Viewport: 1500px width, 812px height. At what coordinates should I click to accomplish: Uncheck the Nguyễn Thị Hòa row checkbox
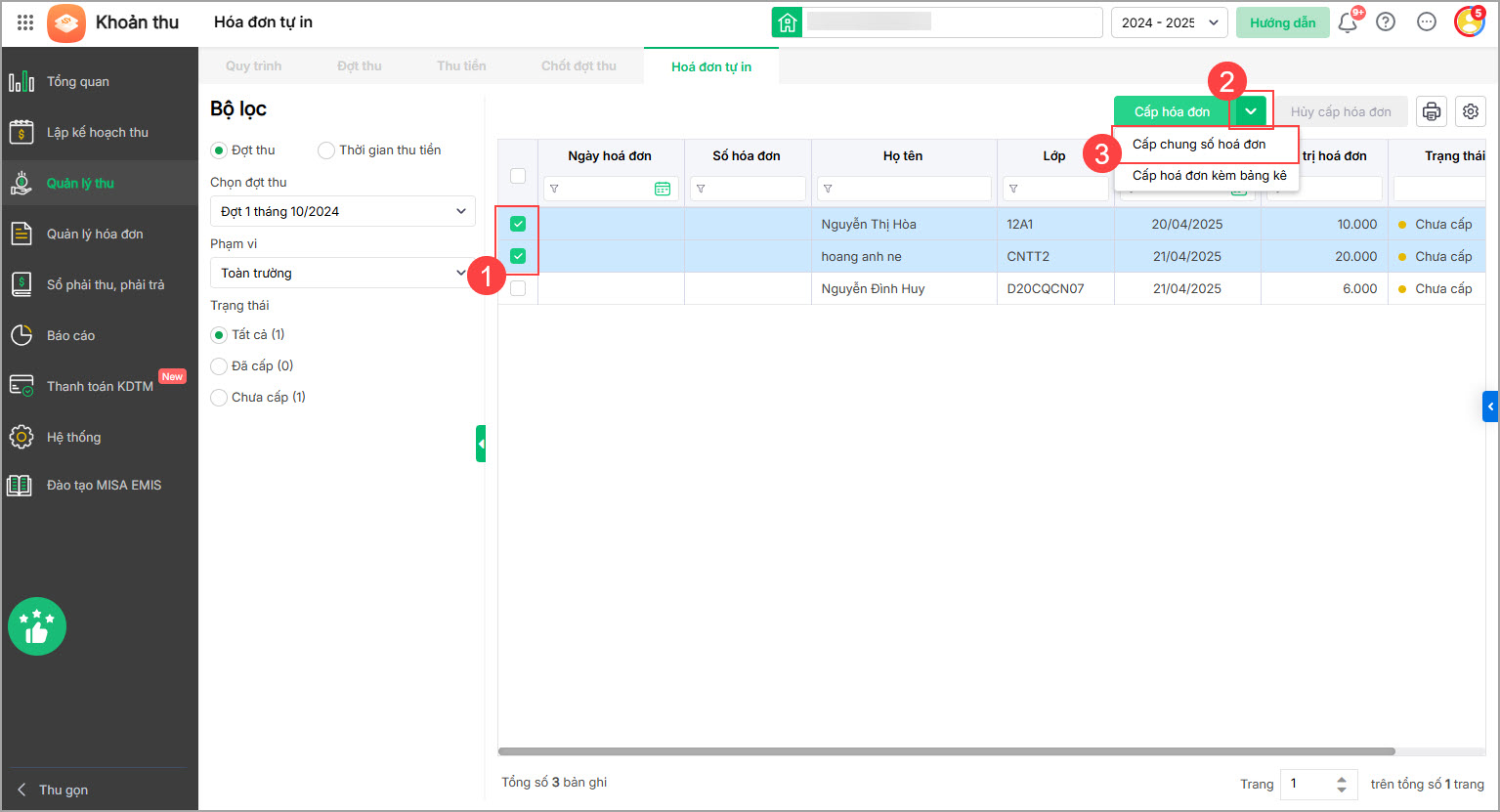coord(518,224)
